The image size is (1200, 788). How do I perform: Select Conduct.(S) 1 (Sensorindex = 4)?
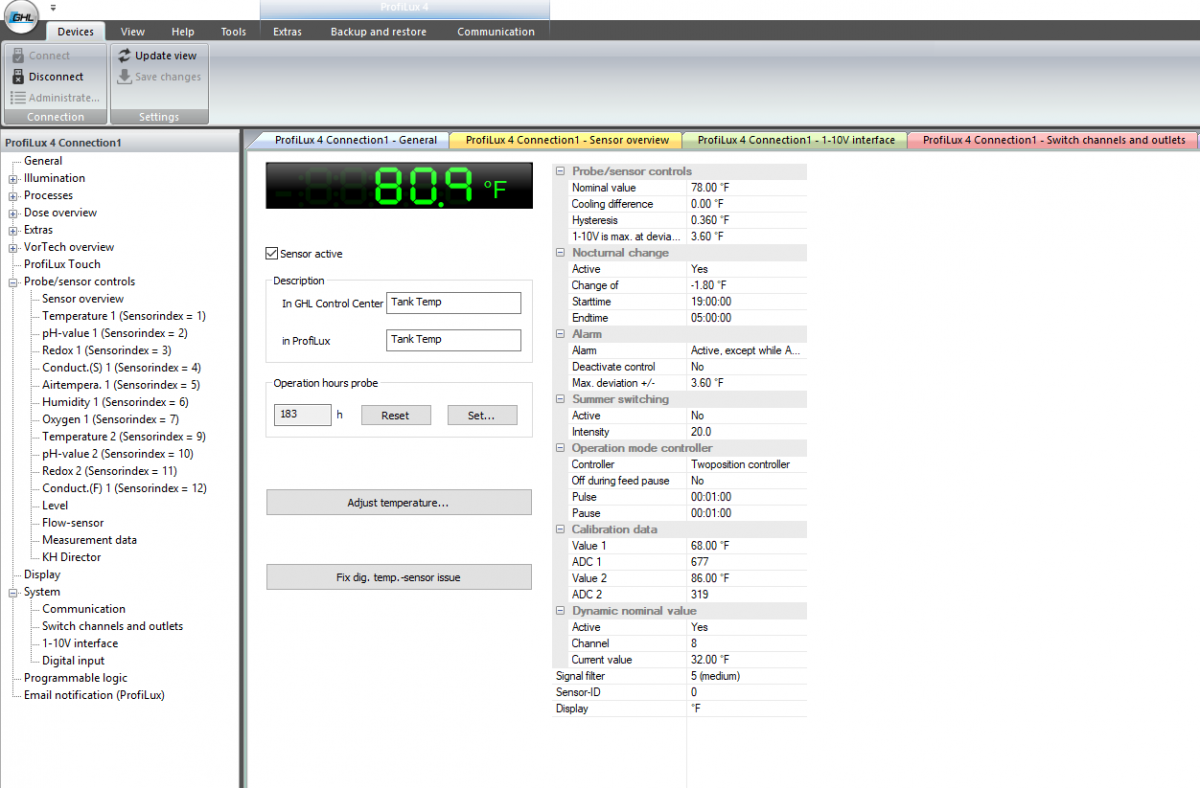click(121, 368)
